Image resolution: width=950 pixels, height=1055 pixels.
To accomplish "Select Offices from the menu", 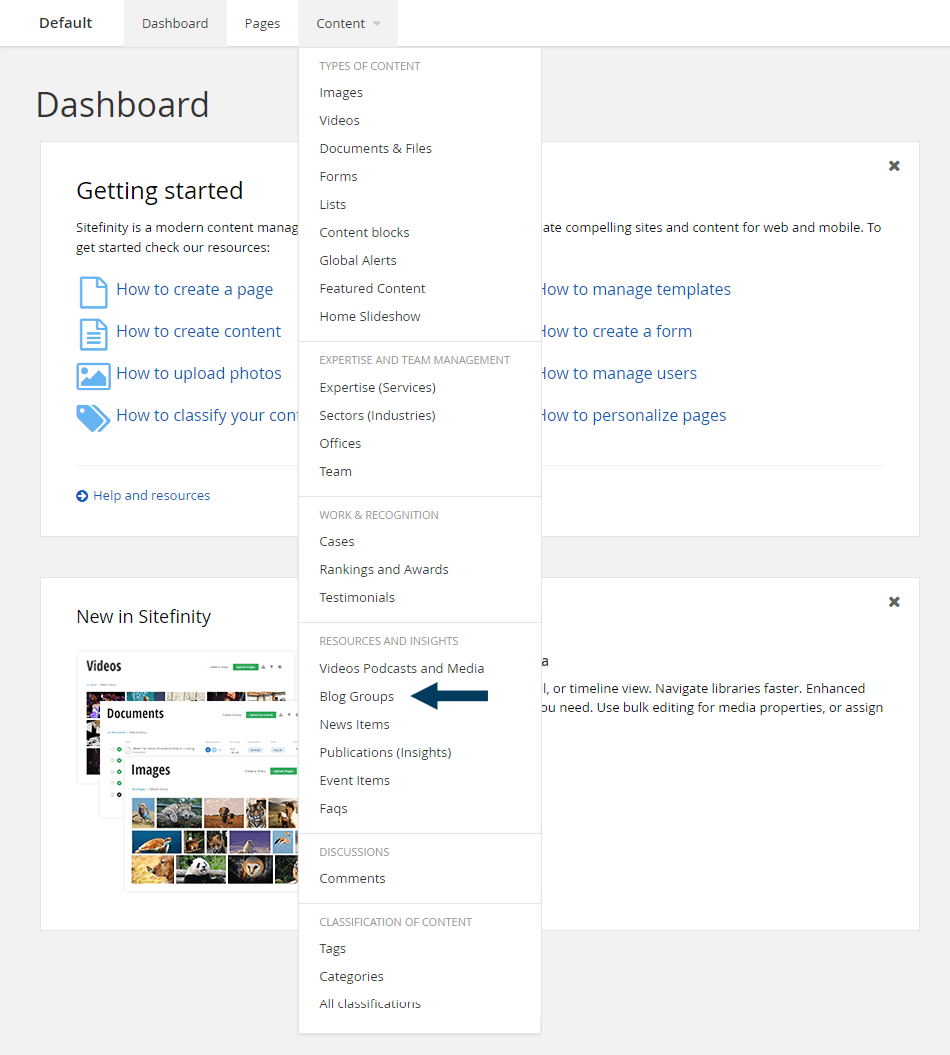I will 340,443.
